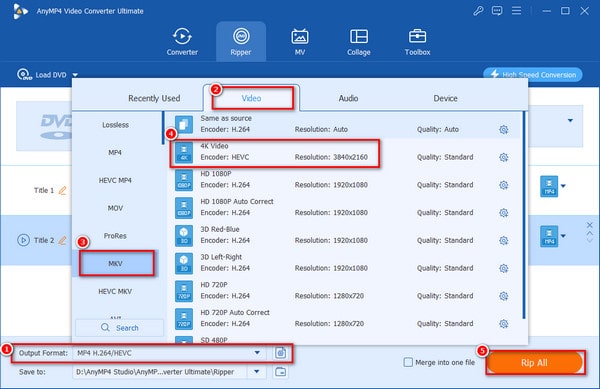Viewport: 600px width, 389px height.
Task: Click the key registration icon
Action: pyautogui.click(x=478, y=11)
